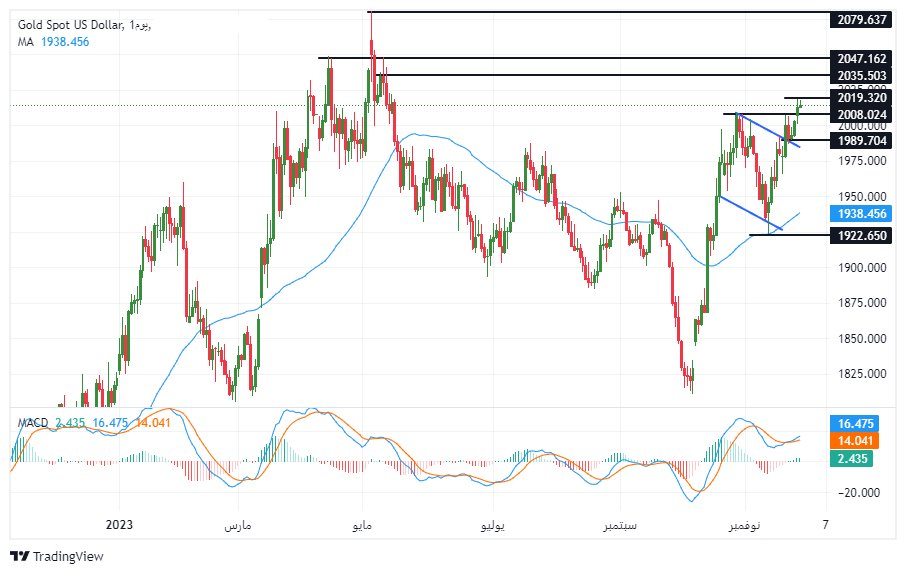Select the 2035.503 price label
Screen dimensions: 906x574
(862, 76)
